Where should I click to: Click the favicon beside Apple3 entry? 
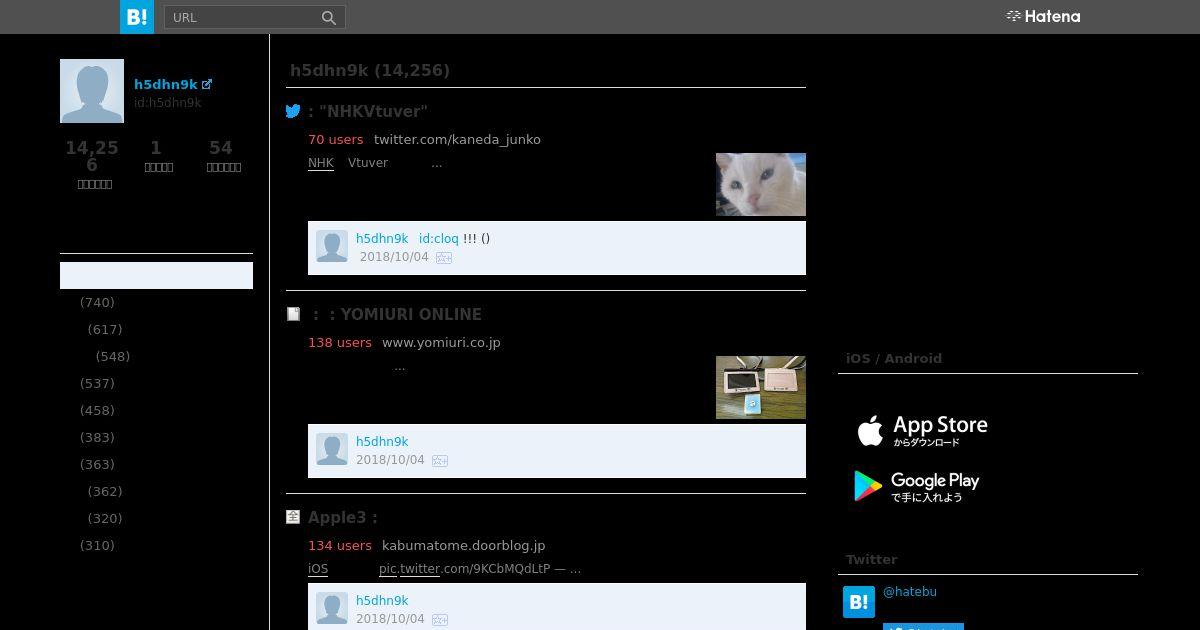click(293, 517)
